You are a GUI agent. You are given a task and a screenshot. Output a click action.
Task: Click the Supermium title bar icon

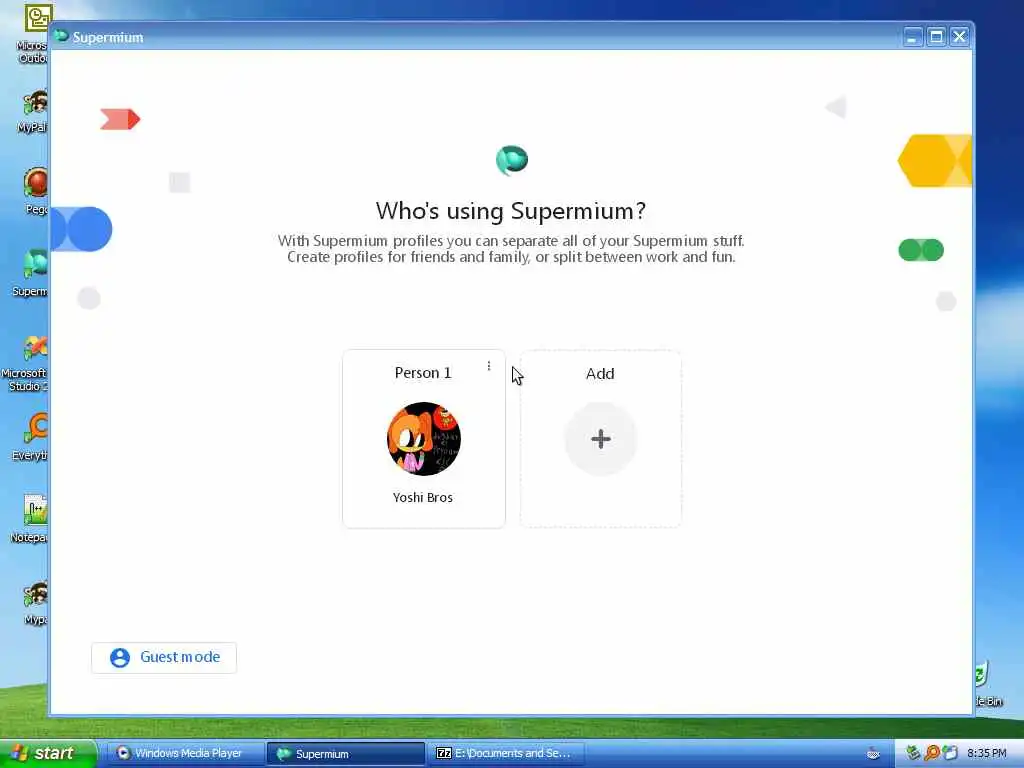coord(62,36)
